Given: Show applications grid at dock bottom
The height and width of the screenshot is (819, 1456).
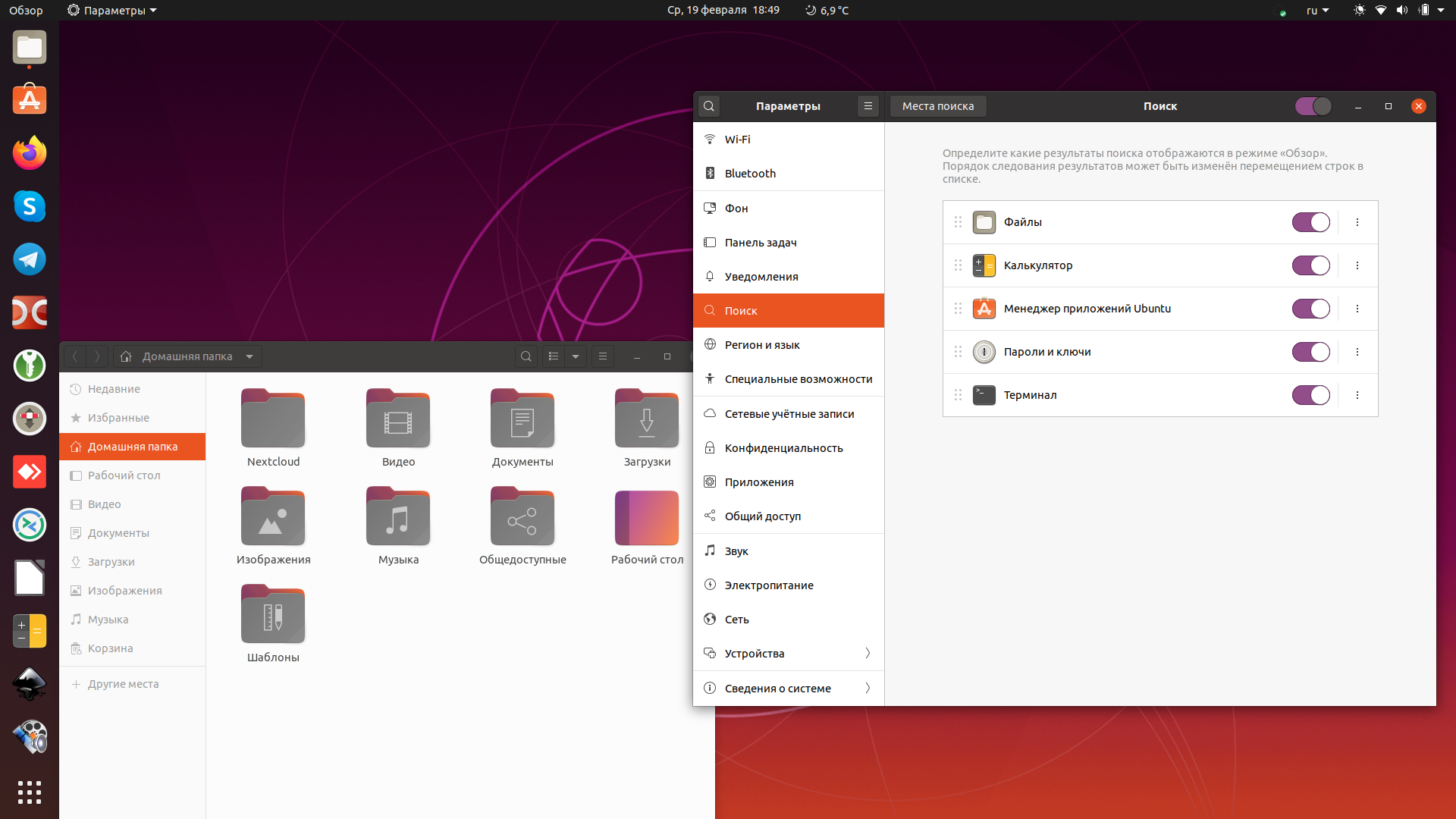Looking at the screenshot, I should [30, 792].
